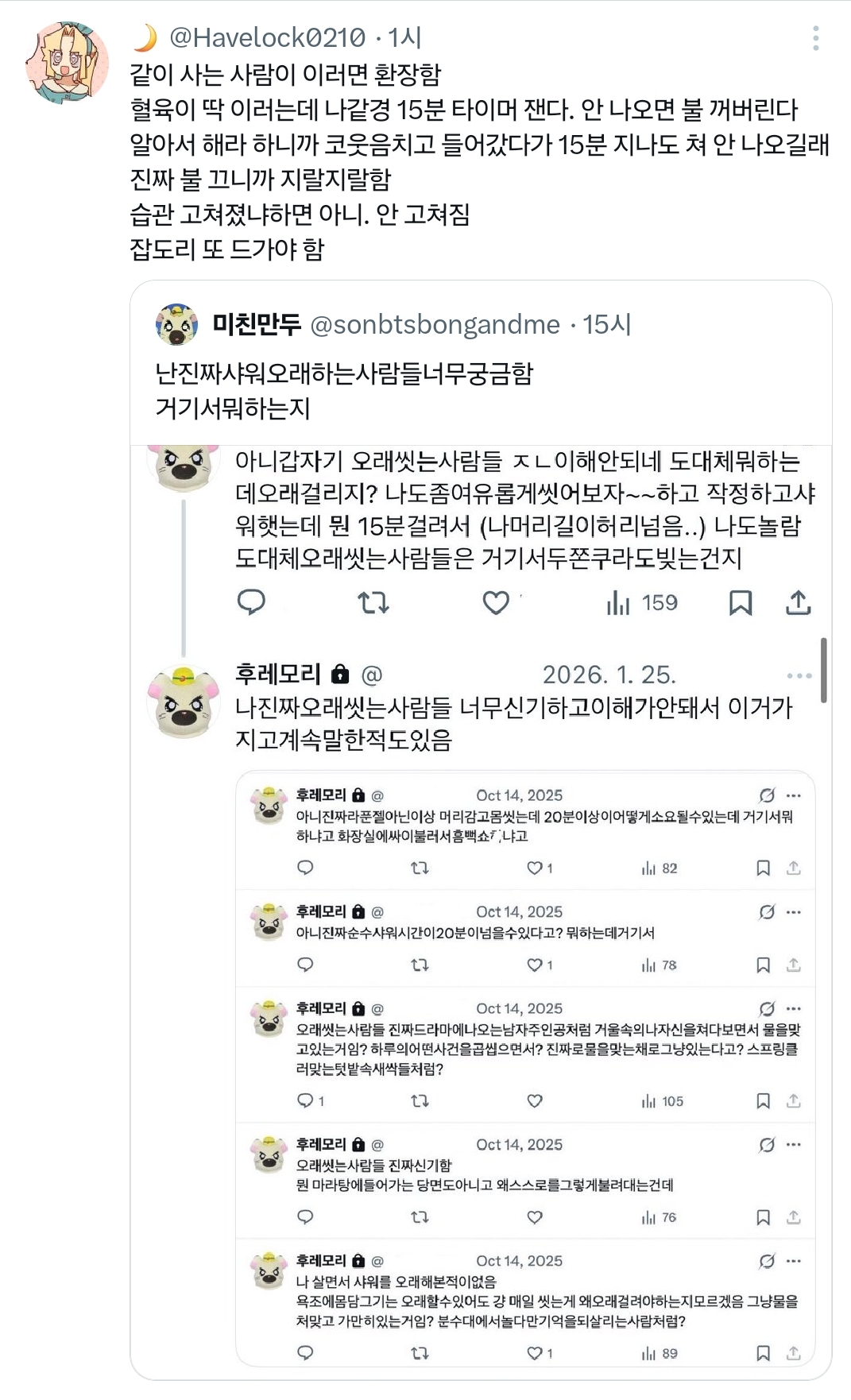Share the post with 159 views

point(798,602)
